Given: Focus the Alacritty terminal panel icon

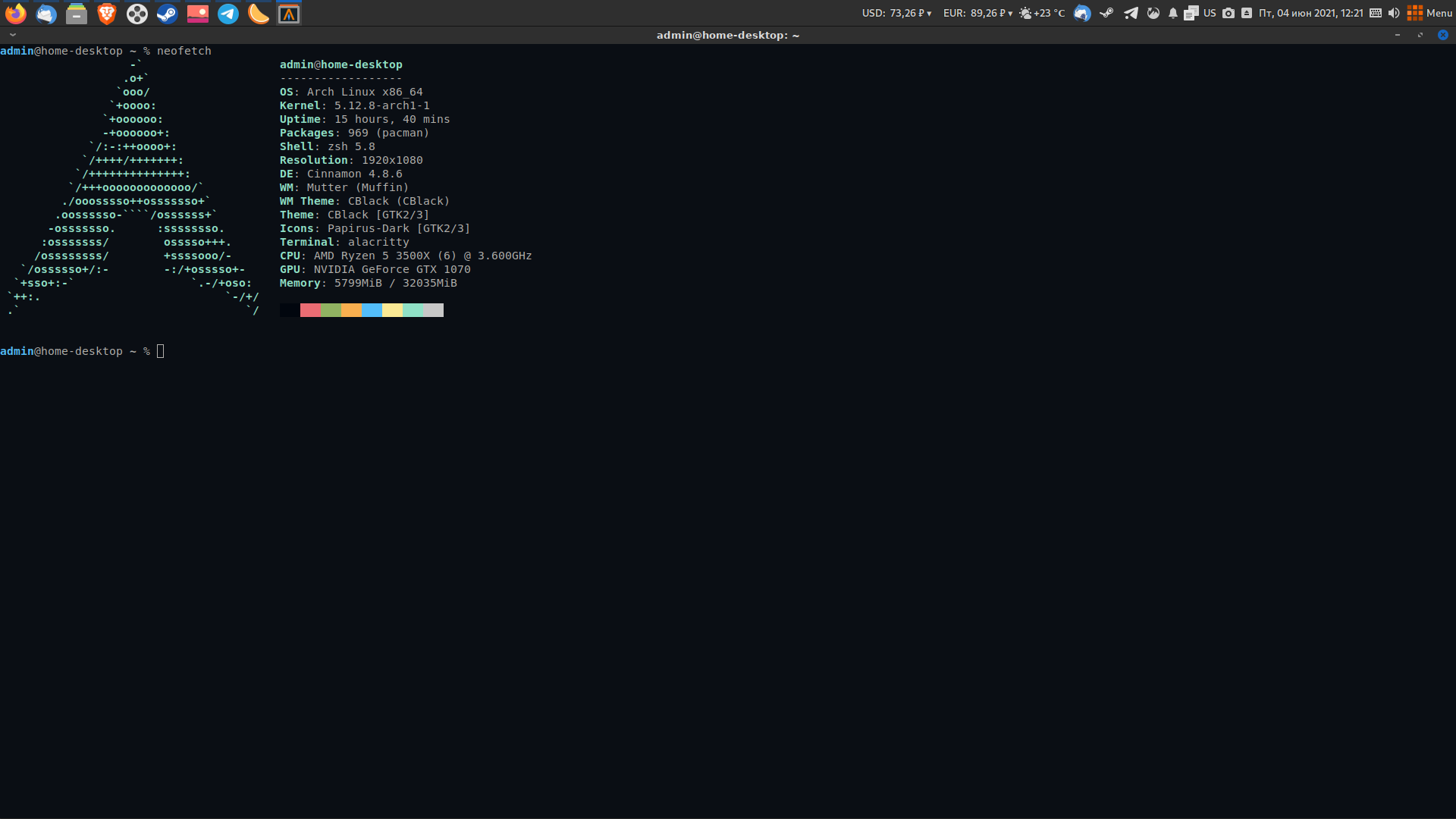Looking at the screenshot, I should pos(289,14).
